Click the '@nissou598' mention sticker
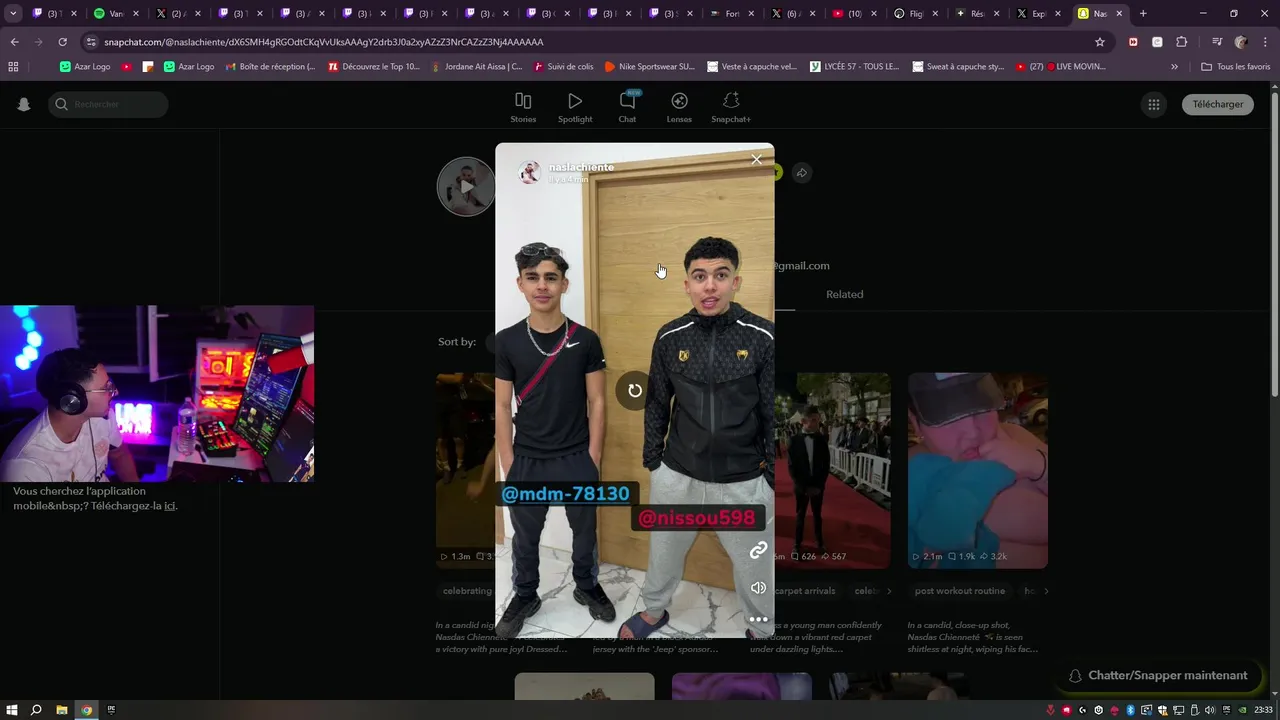 [x=697, y=518]
